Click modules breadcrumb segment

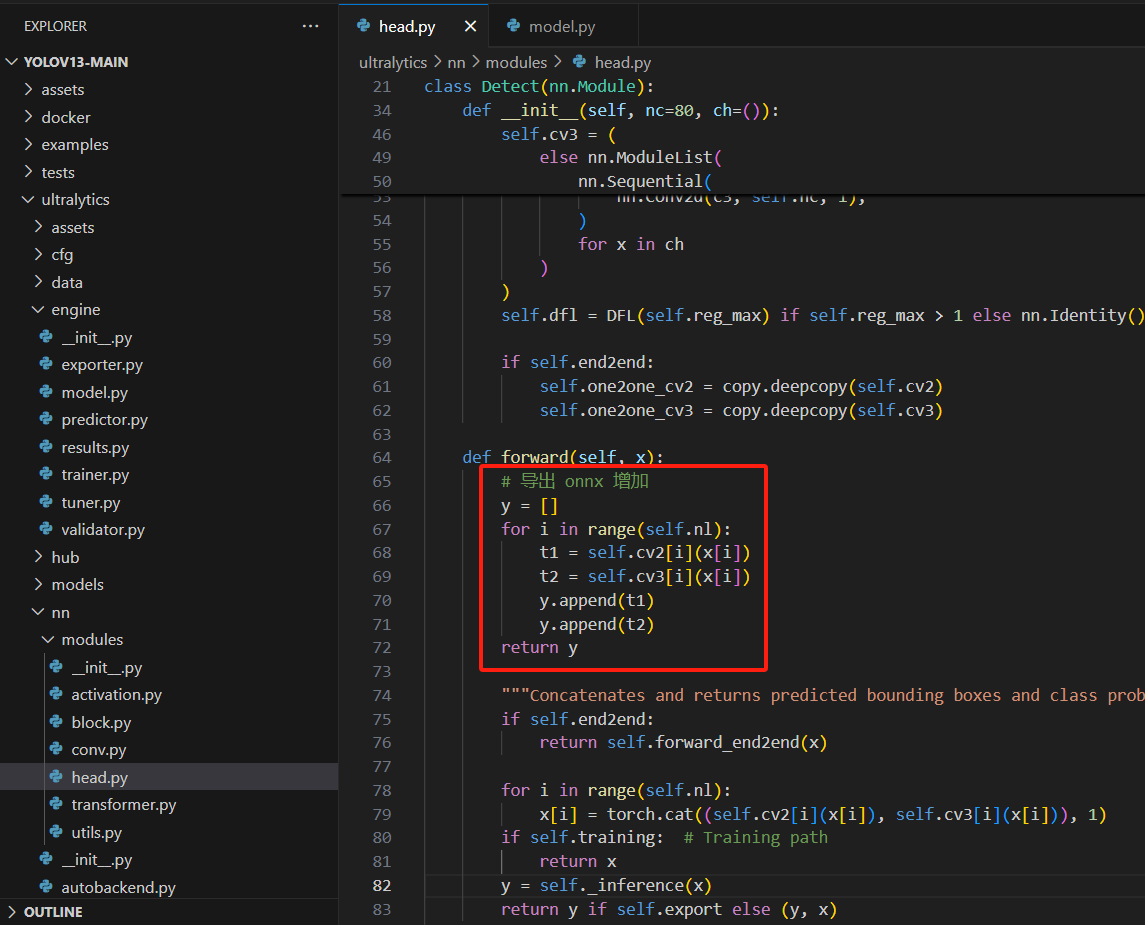516,63
